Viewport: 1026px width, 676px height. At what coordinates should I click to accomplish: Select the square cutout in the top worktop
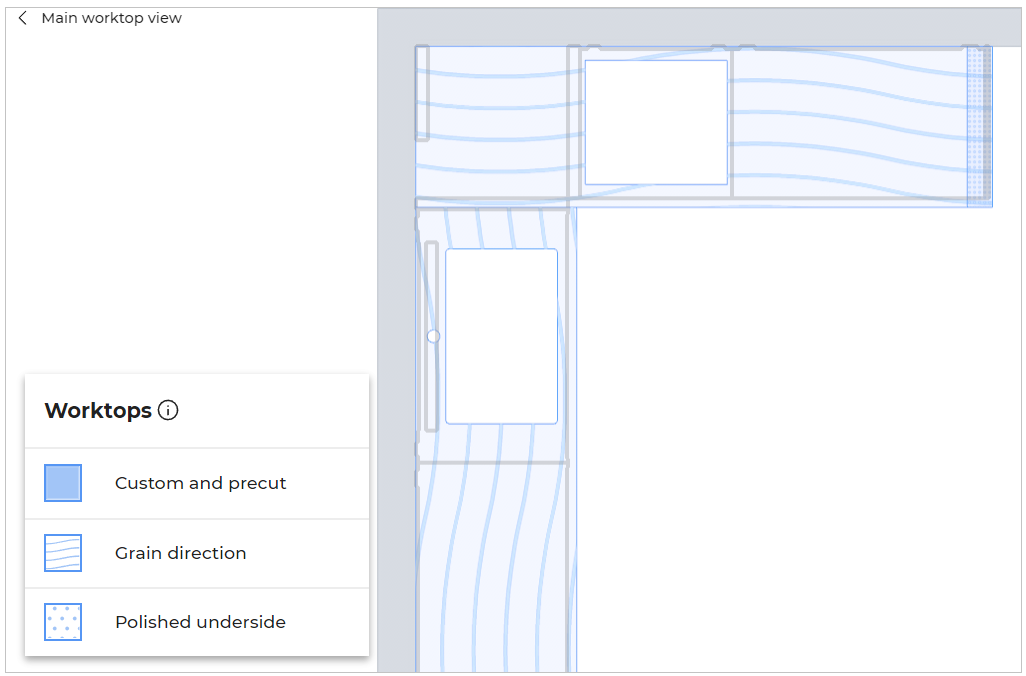tap(655, 122)
